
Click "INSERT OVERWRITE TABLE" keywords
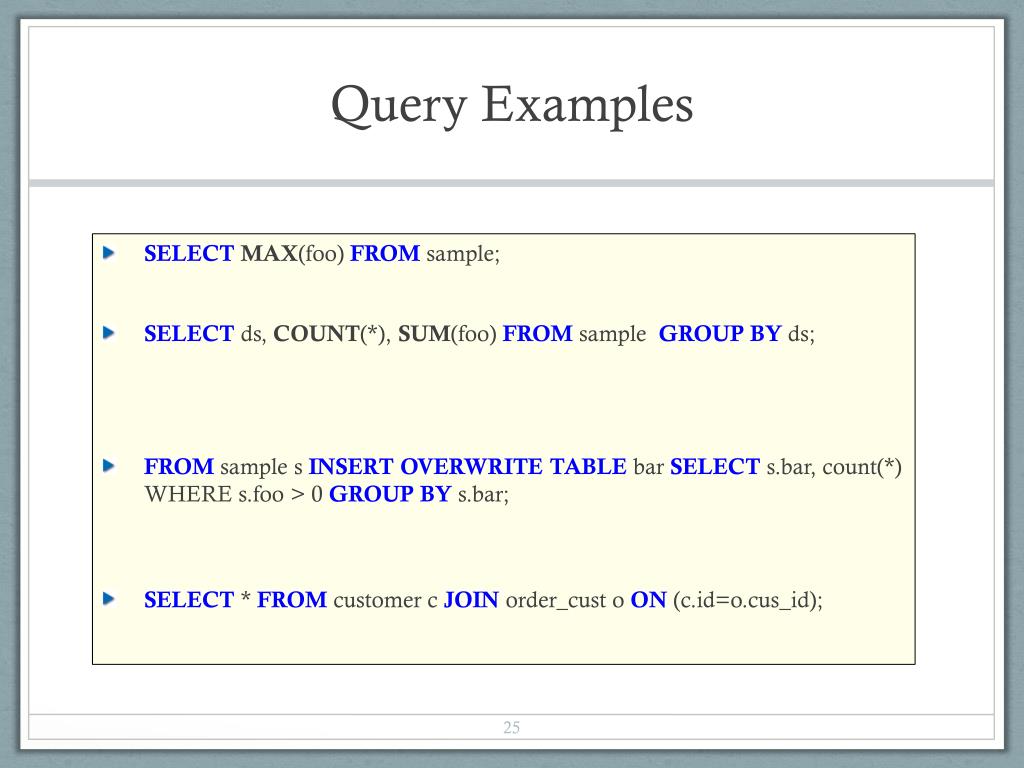pos(468,466)
